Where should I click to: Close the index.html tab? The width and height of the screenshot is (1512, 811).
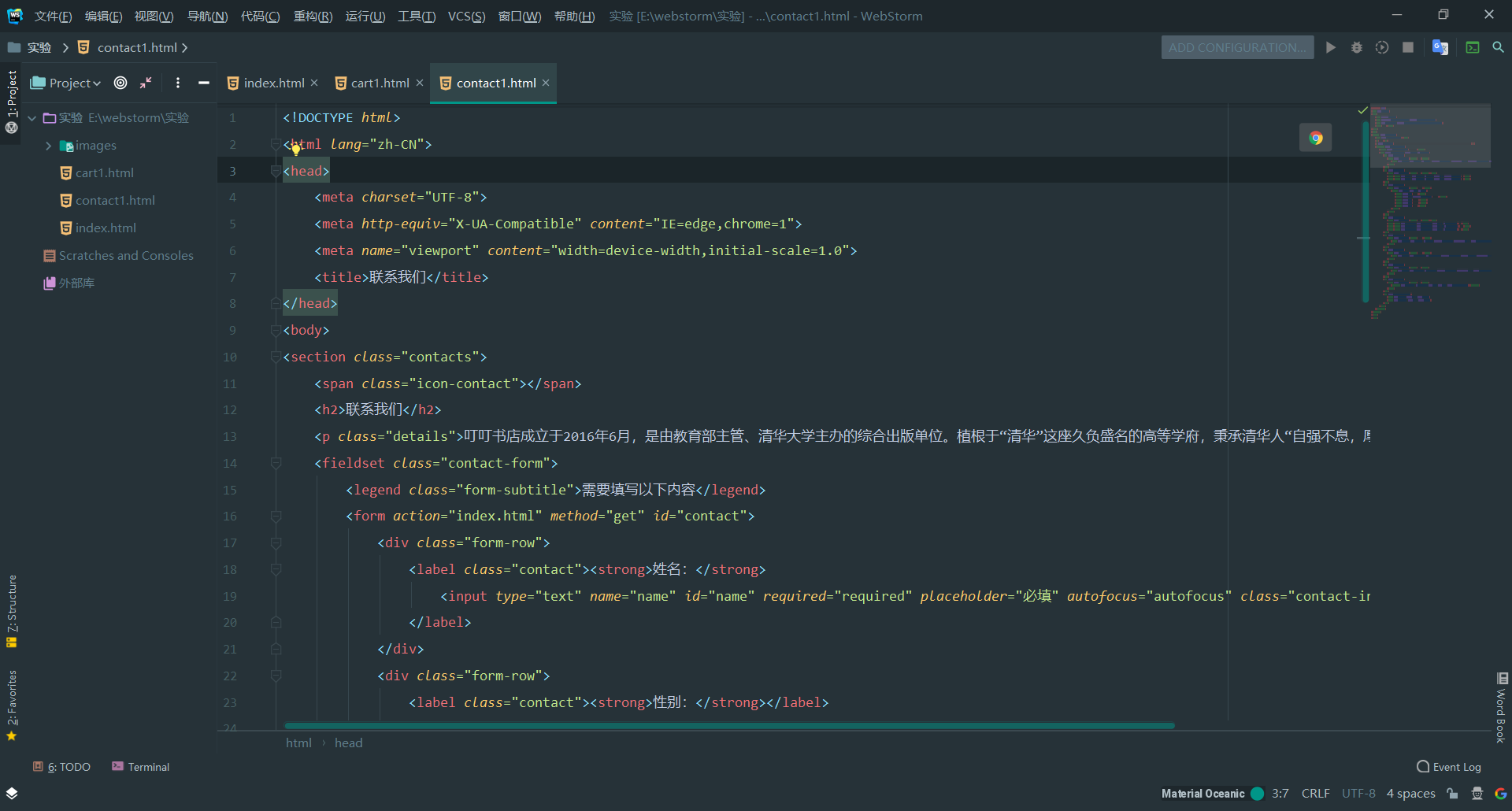click(x=314, y=83)
